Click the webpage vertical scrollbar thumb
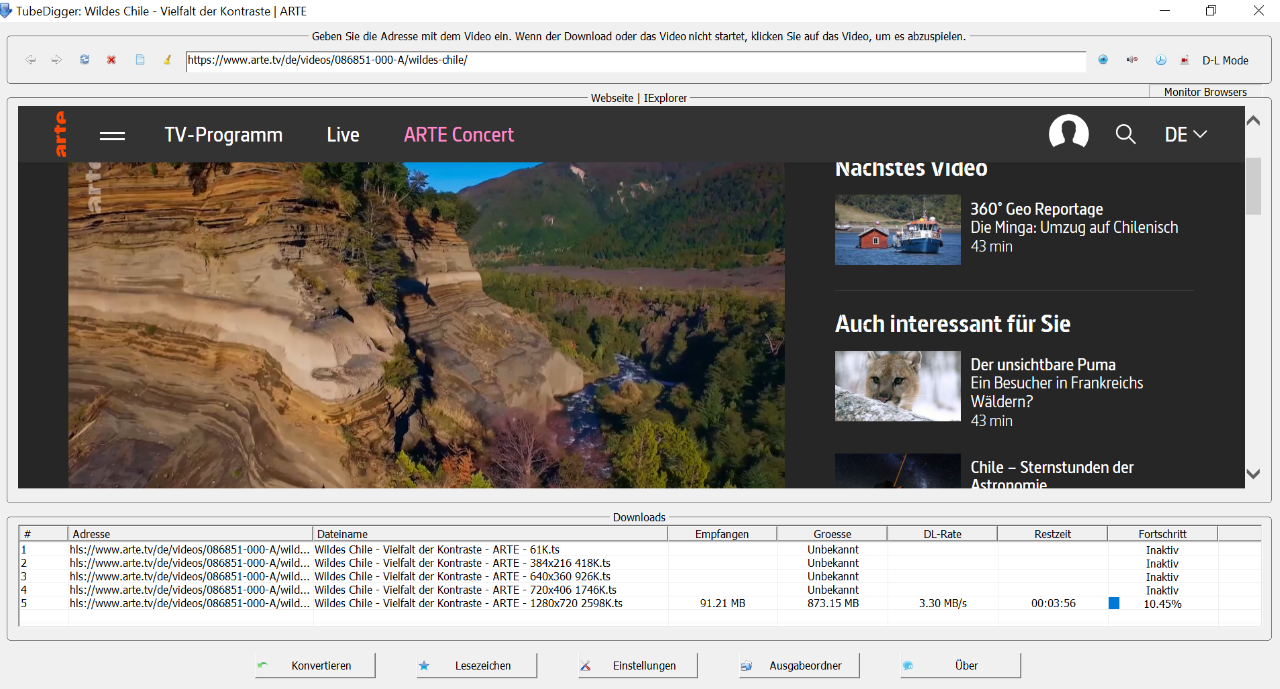The height and width of the screenshot is (689, 1280). tap(1253, 184)
